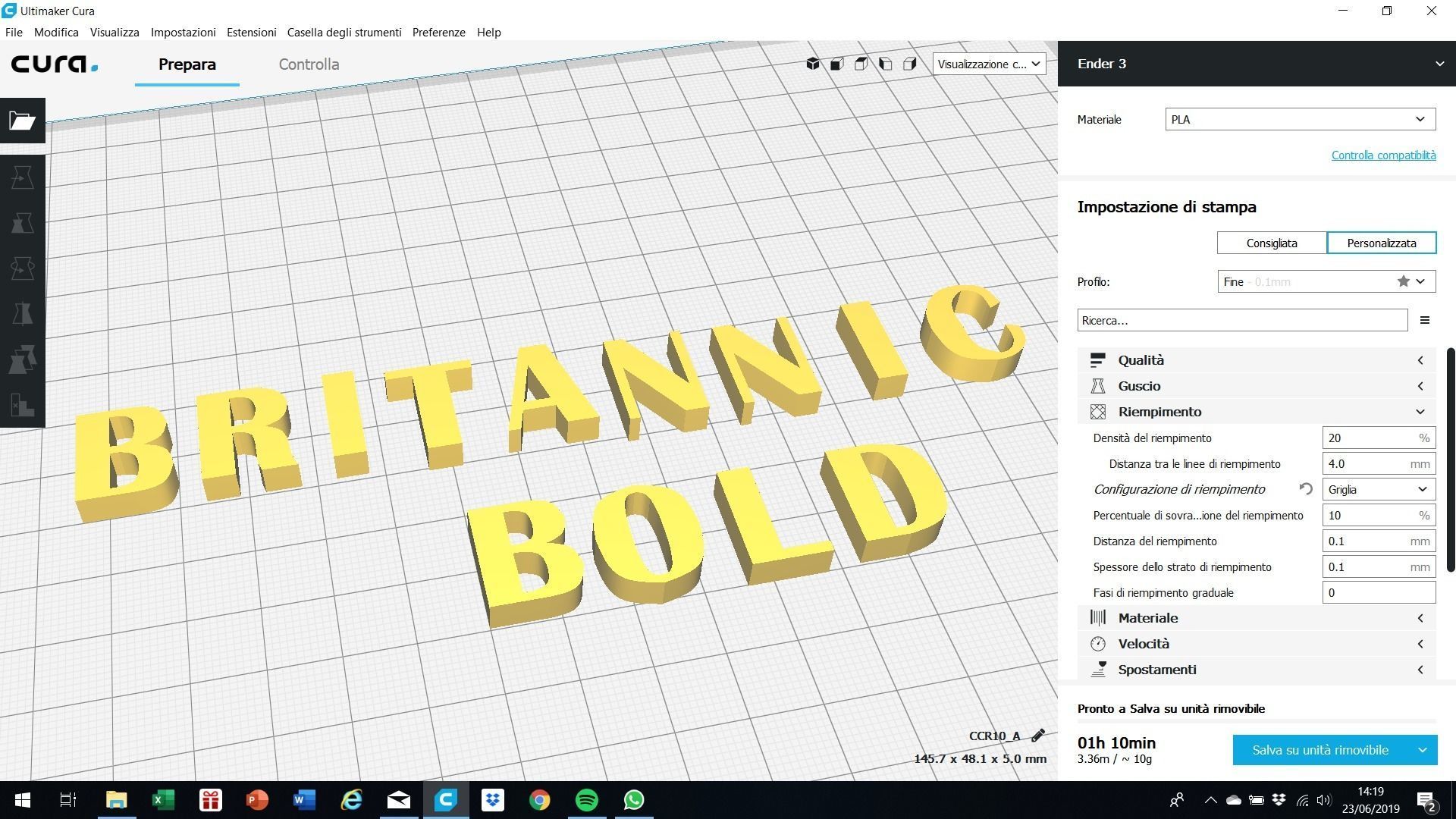Viewport: 1456px width, 819px height.
Task: Click Salva su unità rimovibile button
Action: click(1320, 750)
